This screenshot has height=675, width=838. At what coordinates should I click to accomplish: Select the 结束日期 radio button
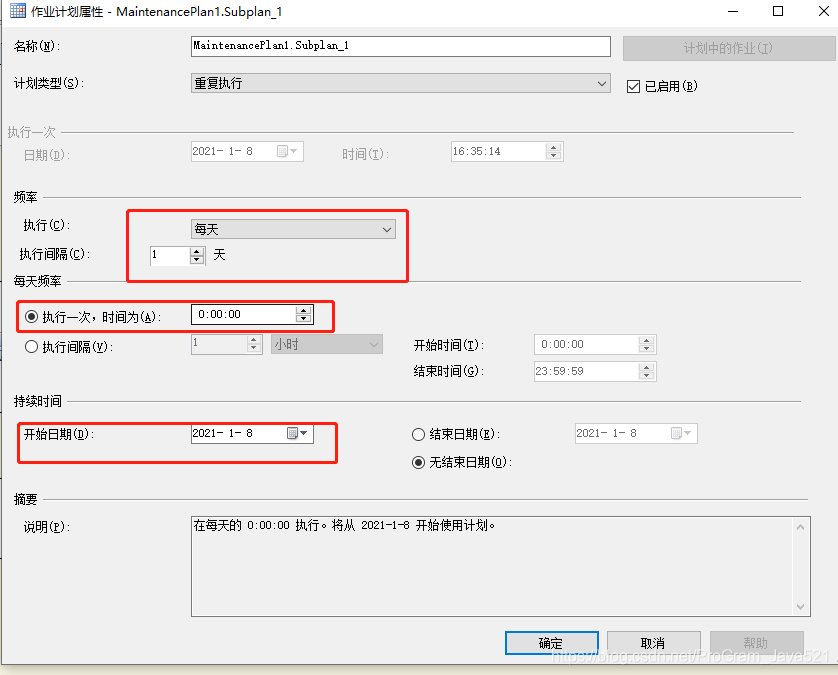pos(418,435)
